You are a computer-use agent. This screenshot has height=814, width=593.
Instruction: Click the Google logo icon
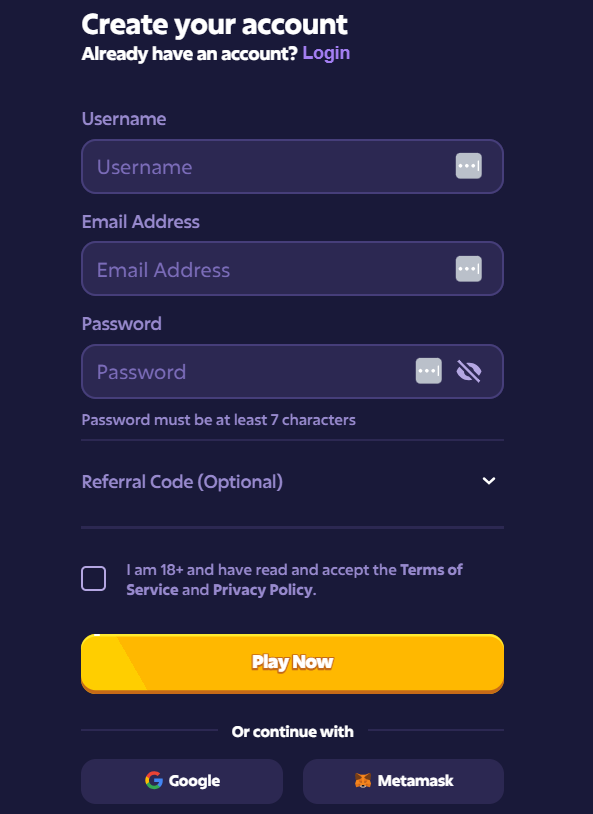coord(154,780)
